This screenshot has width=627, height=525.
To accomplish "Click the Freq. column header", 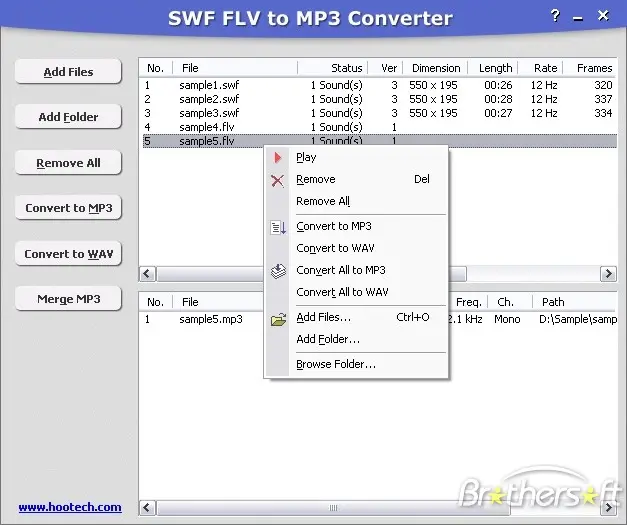I will (468, 302).
